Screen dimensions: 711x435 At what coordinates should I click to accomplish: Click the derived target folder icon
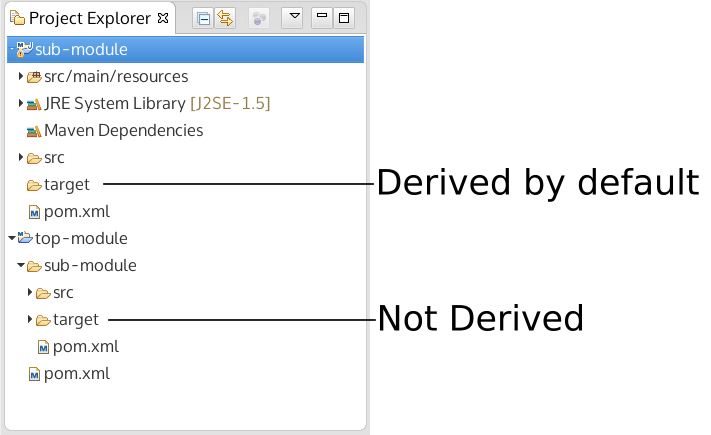pyautogui.click(x=34, y=185)
